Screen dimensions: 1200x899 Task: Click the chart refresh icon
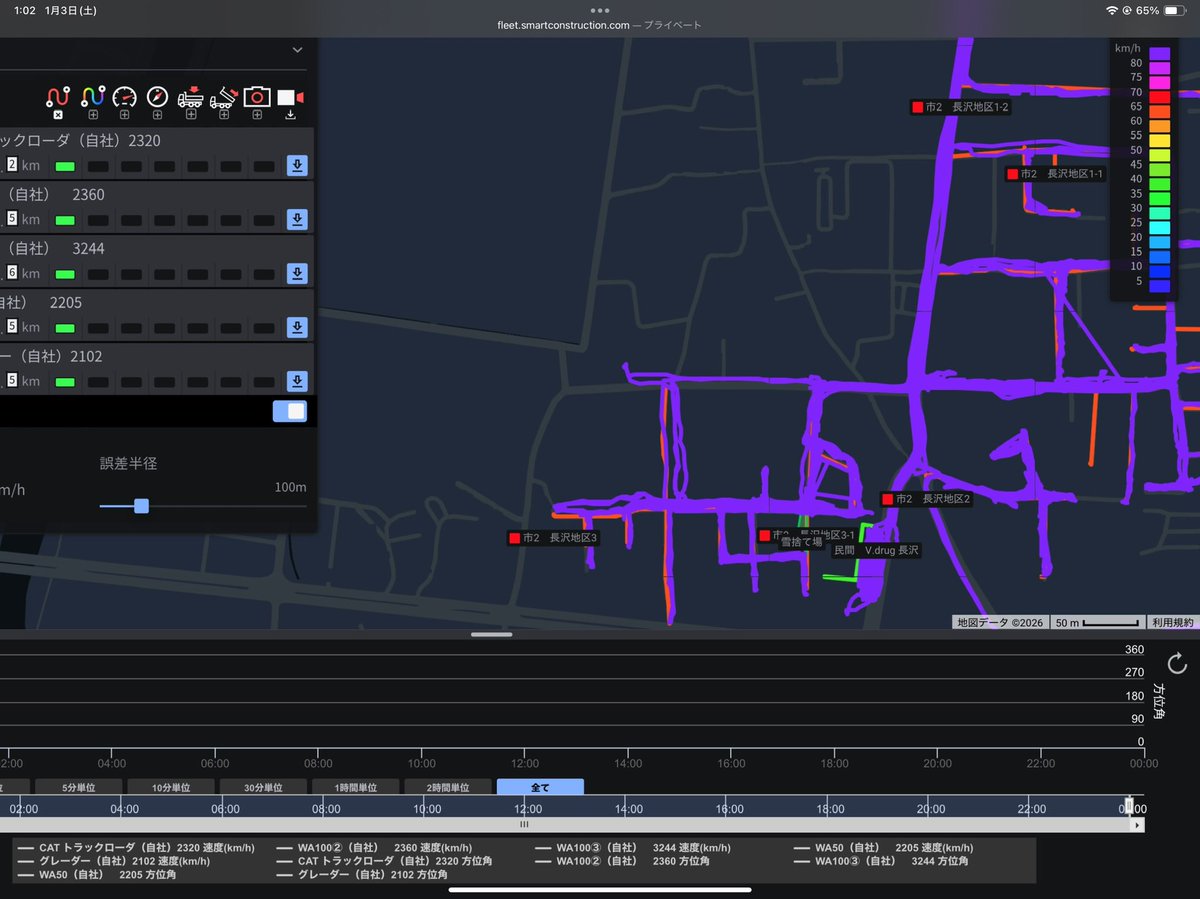[x=1177, y=663]
